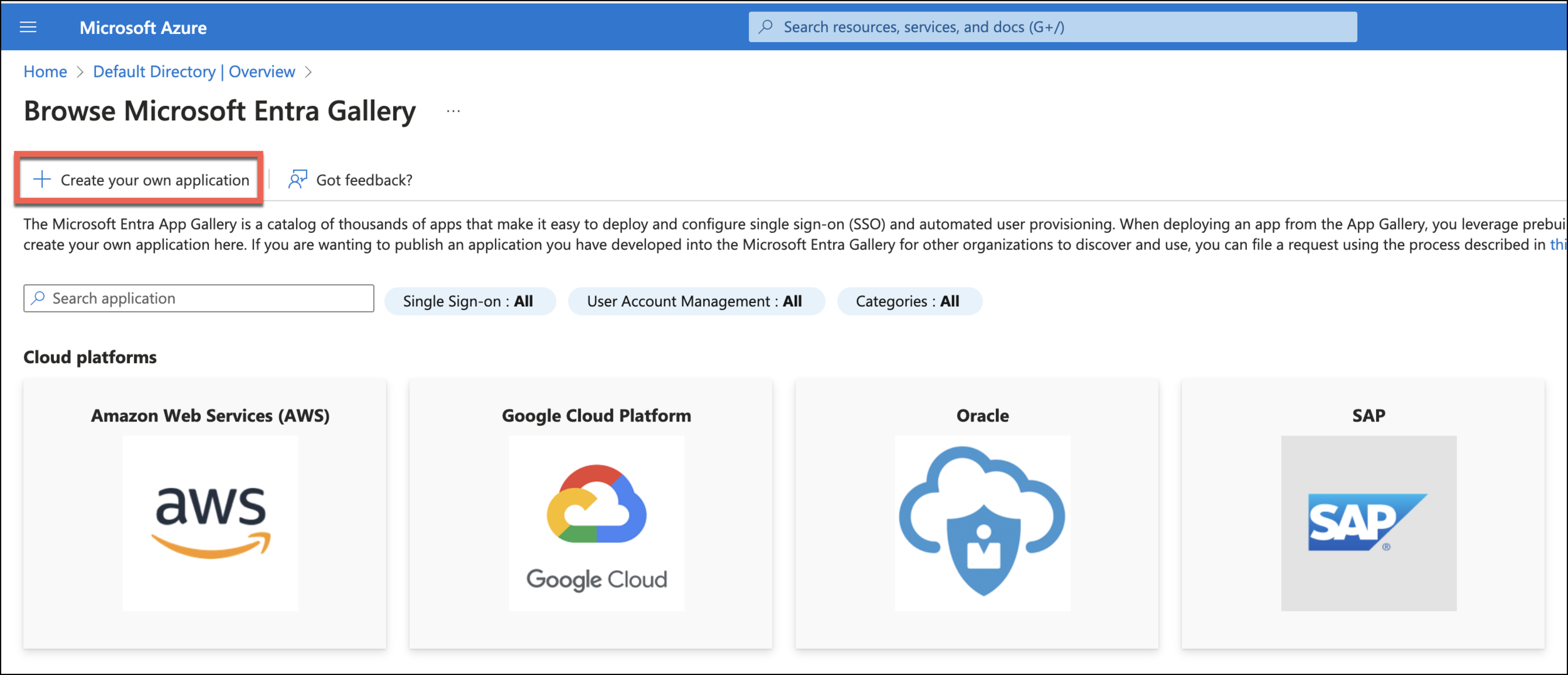Click the chevron after Home breadcrumb
This screenshot has height=675, width=1568.
(x=80, y=72)
